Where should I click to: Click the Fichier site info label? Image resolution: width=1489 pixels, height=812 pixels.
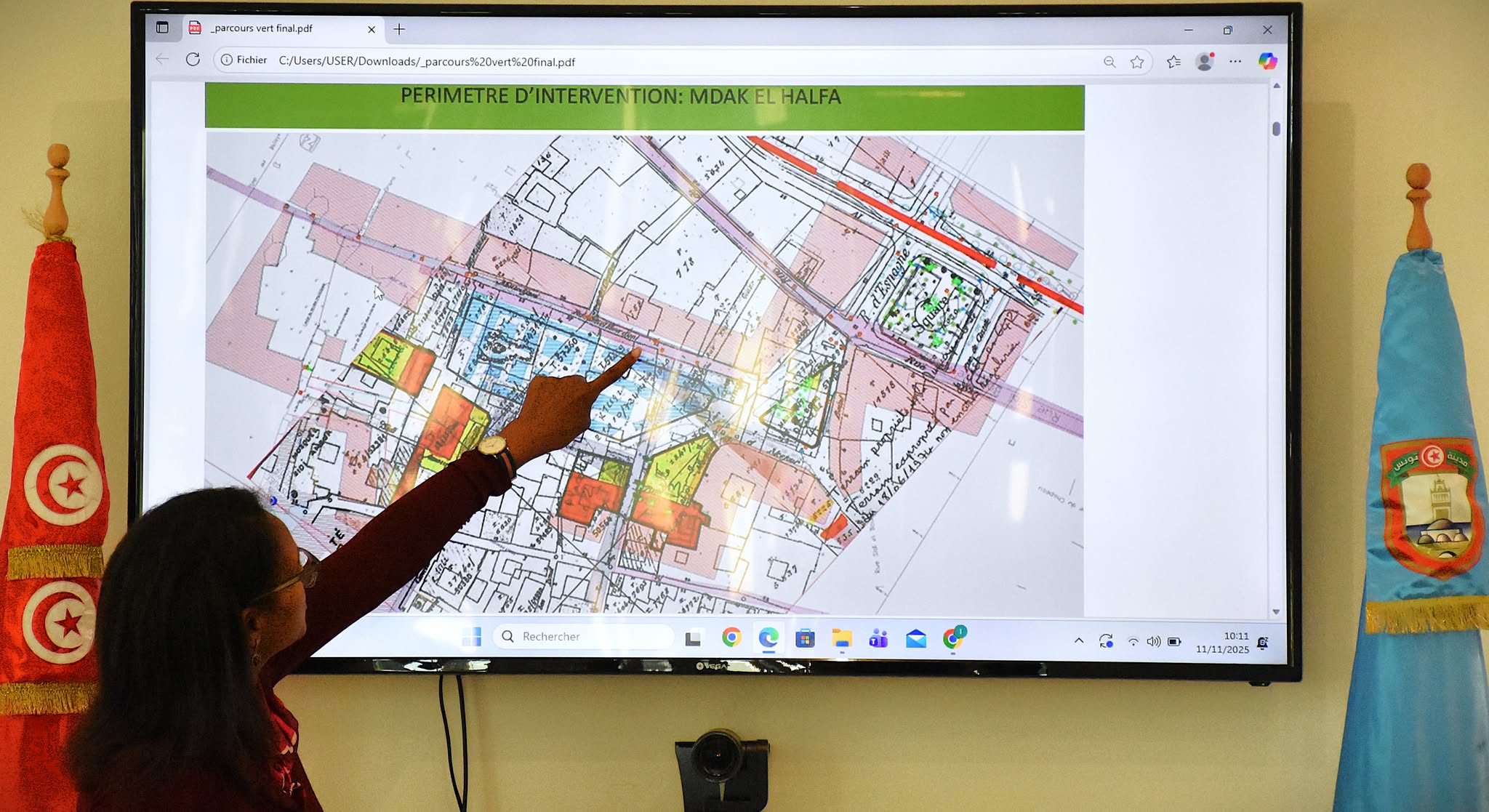click(245, 60)
